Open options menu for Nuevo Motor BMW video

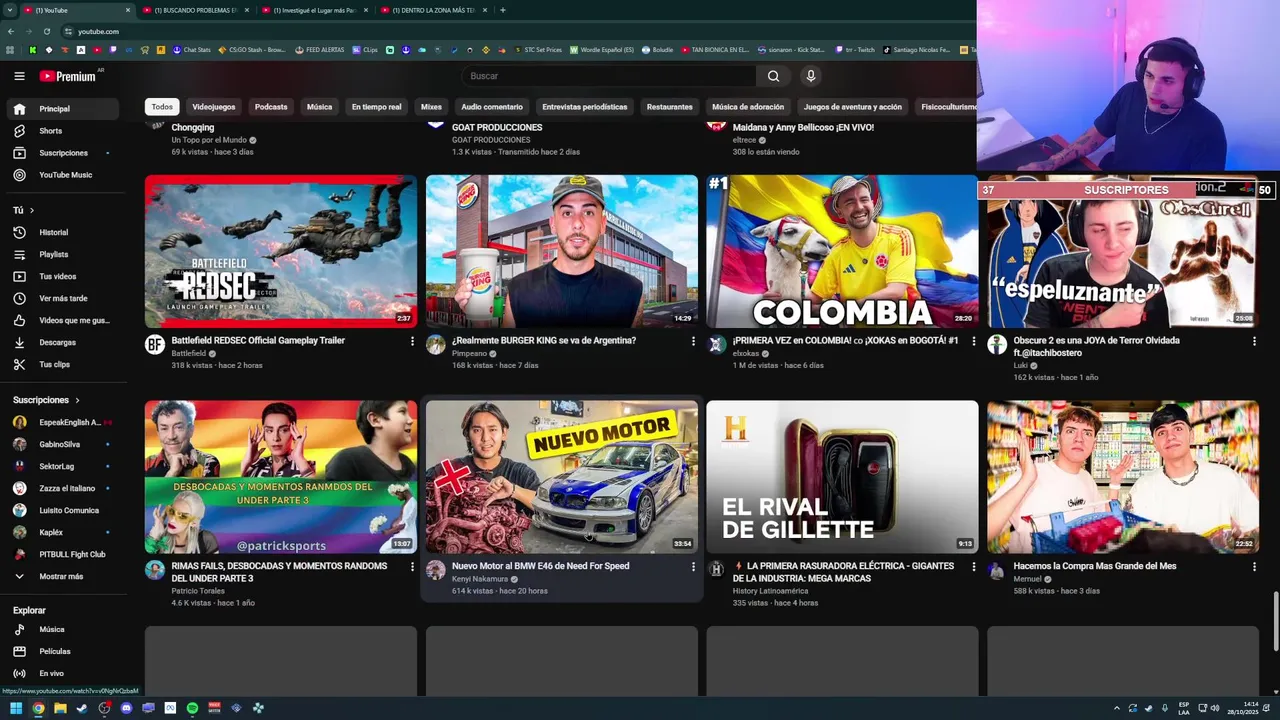693,567
